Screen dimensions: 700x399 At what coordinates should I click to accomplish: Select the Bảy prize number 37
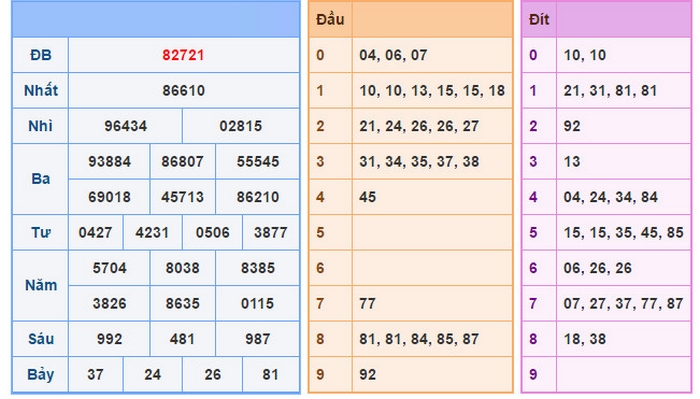tap(95, 374)
